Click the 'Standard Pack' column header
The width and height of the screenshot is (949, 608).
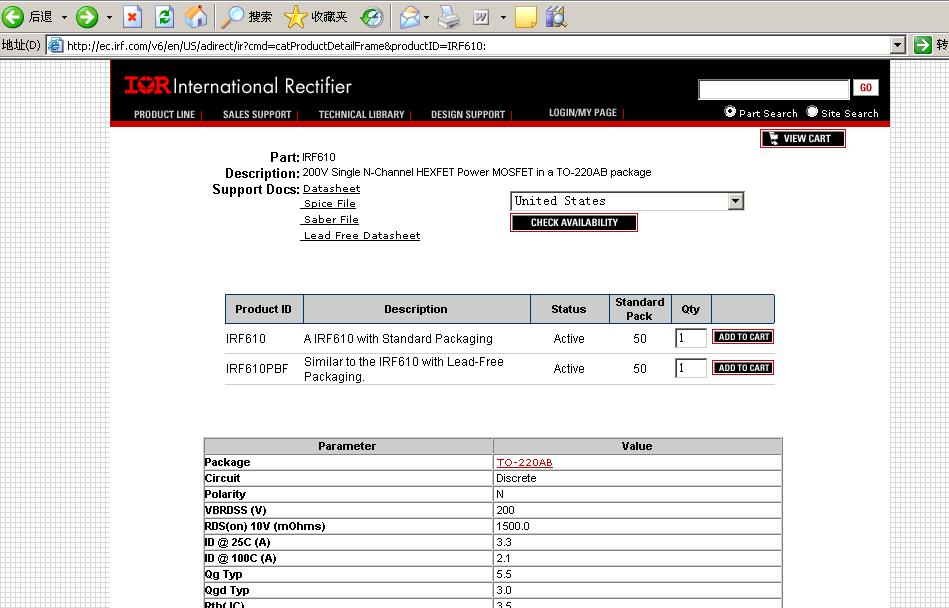click(x=640, y=309)
